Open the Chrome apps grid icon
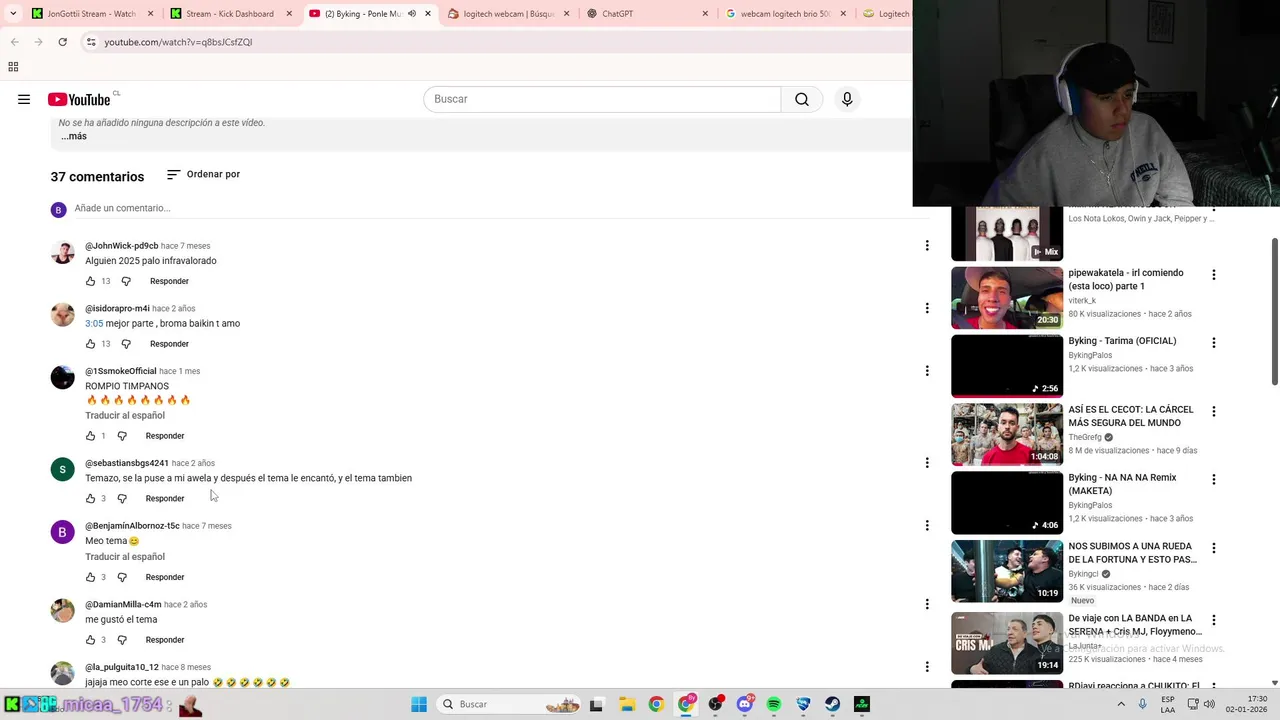This screenshot has height=720, width=1280. 13,67
